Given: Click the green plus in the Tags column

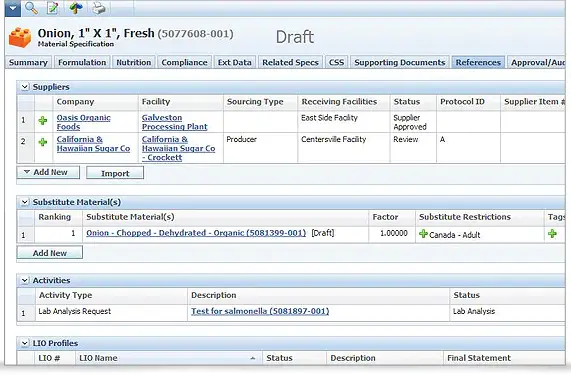Looking at the screenshot, I should click(x=552, y=234).
